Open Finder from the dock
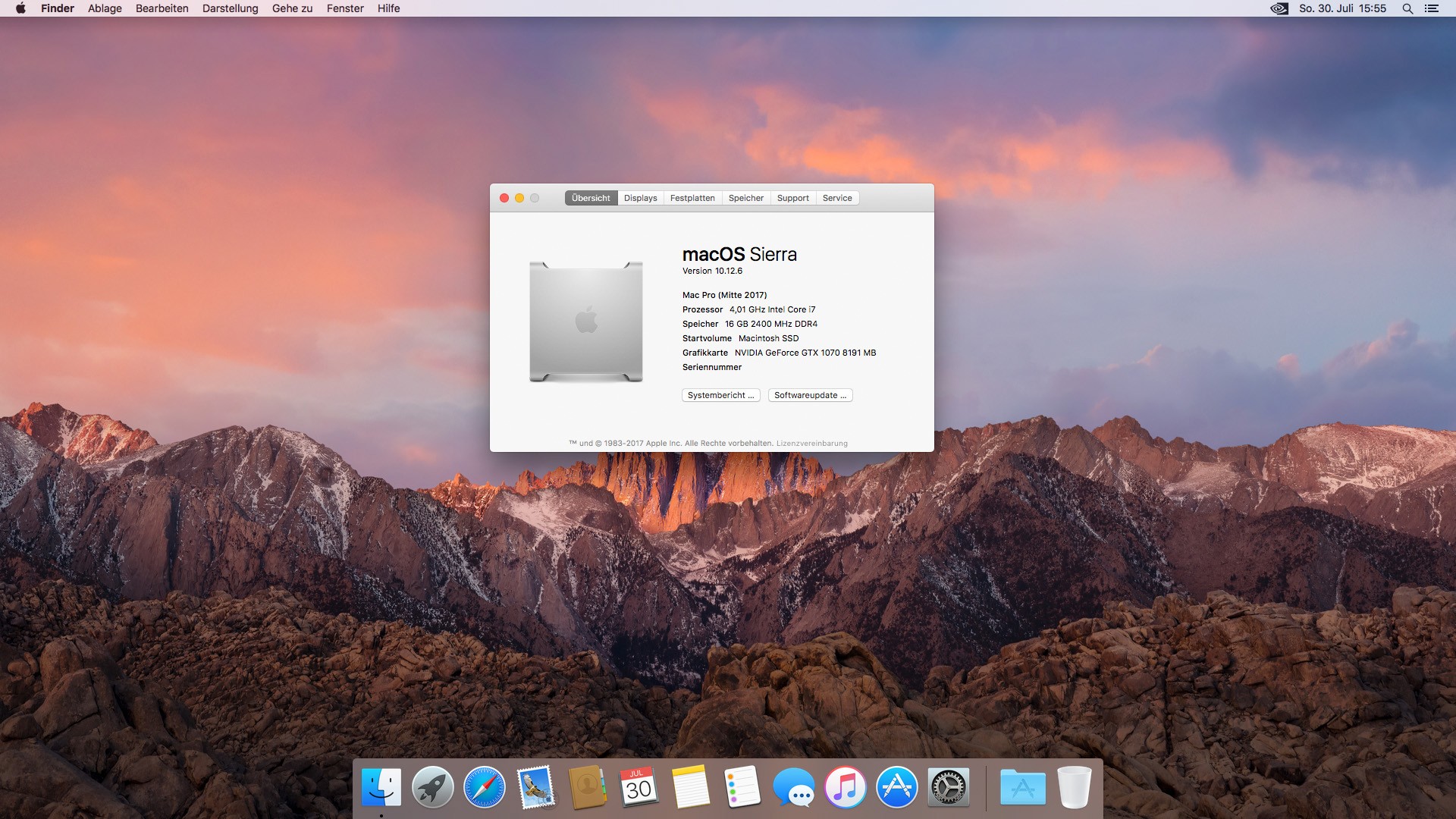 381,787
